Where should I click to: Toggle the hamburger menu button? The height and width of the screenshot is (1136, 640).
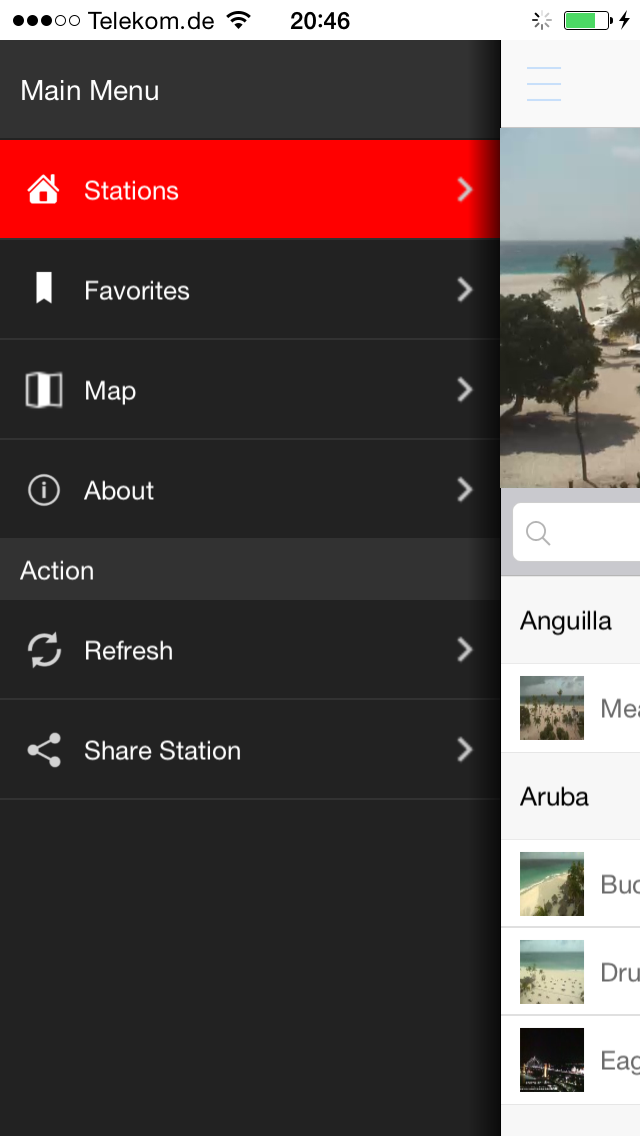(x=544, y=84)
